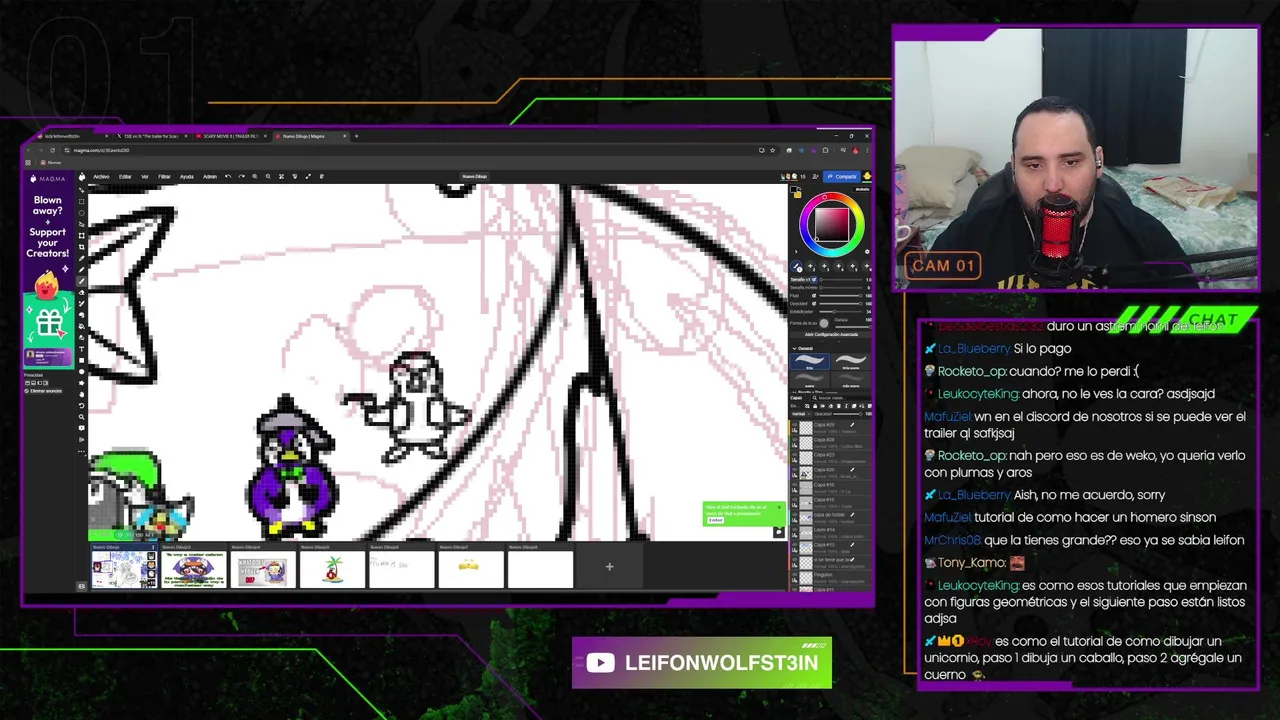Select the rectangle selection tool

point(81,201)
